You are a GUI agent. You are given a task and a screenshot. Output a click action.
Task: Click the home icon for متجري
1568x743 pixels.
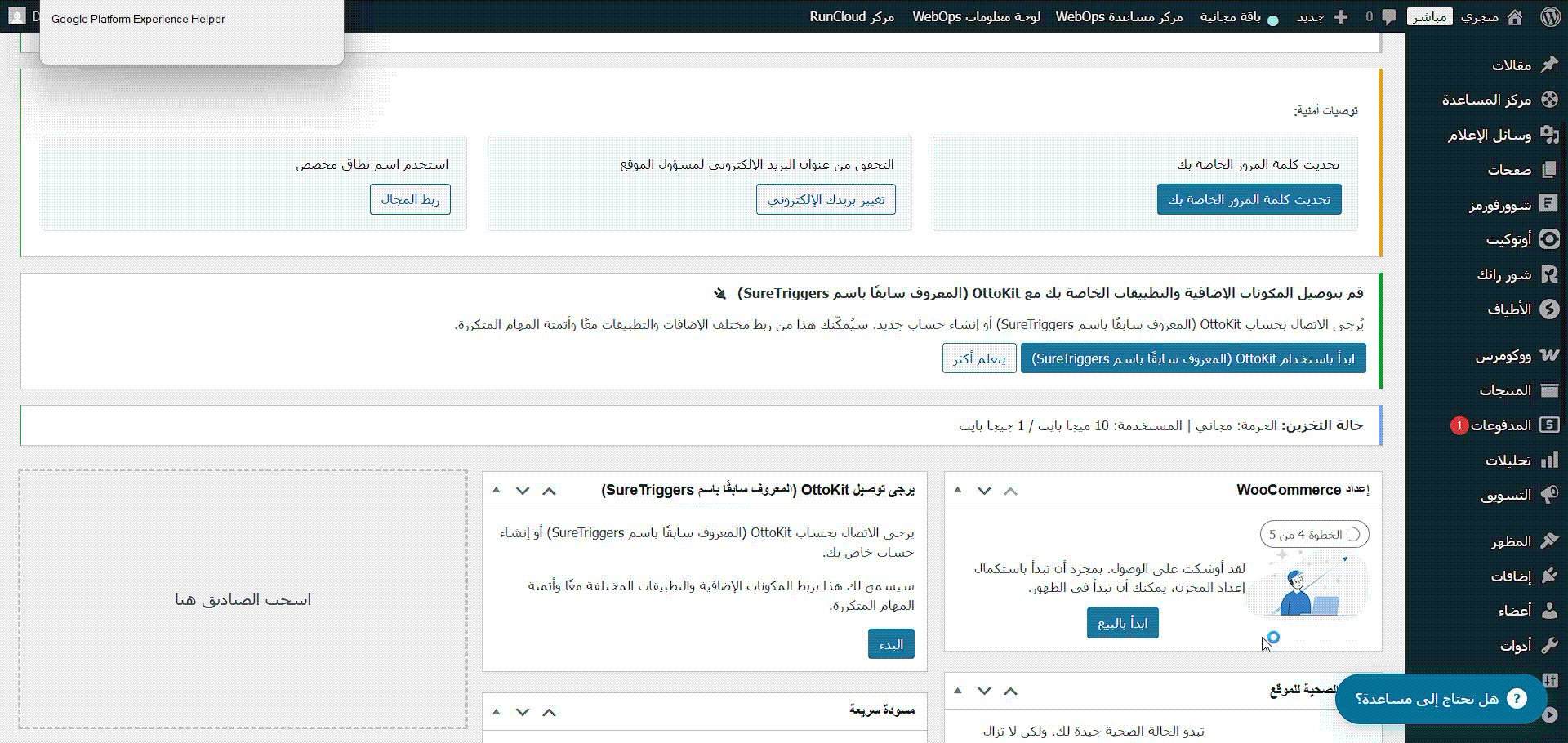coord(1515,16)
